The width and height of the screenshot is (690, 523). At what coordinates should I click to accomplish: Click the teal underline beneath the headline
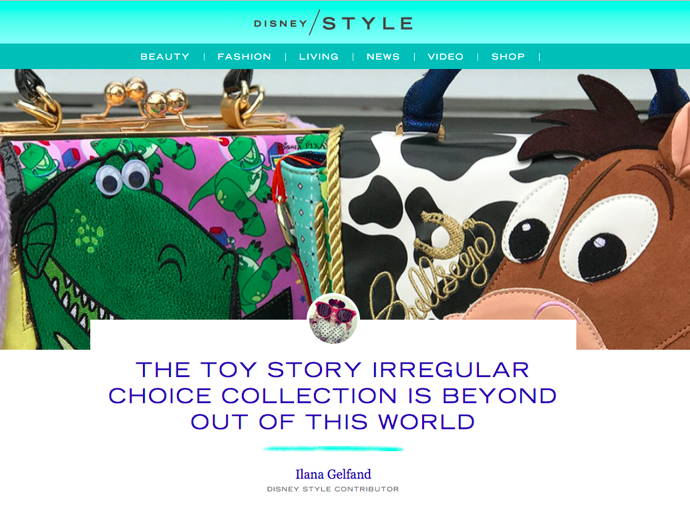click(x=333, y=449)
